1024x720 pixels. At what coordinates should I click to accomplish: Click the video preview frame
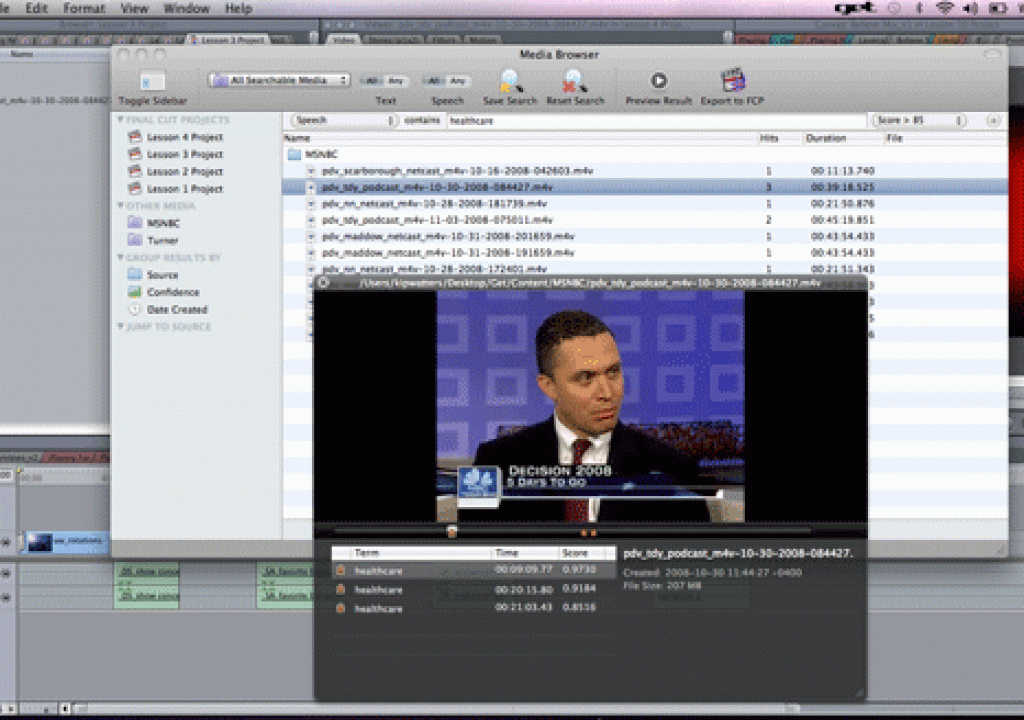[590, 406]
